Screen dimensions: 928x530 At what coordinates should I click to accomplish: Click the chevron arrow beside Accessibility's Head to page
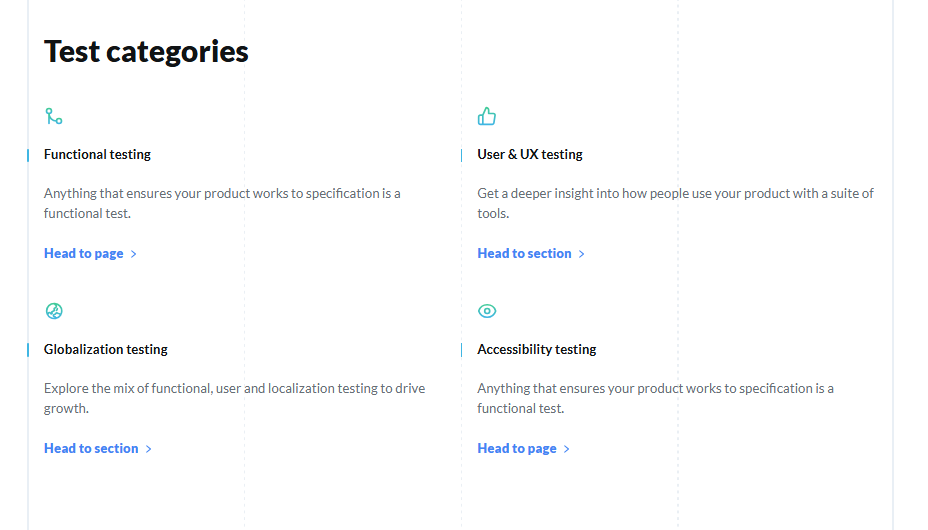click(567, 449)
